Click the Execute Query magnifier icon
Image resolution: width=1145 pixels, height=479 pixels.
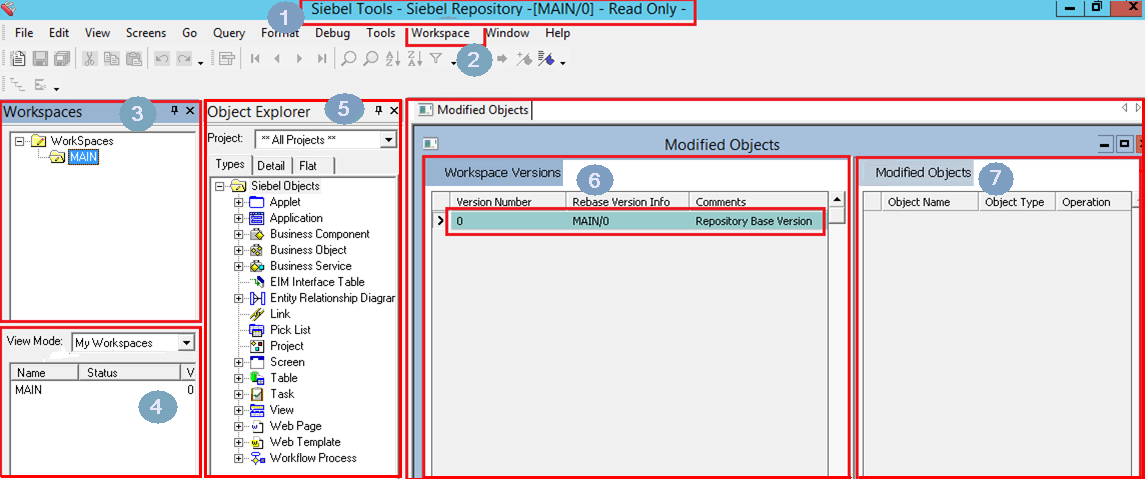point(370,59)
